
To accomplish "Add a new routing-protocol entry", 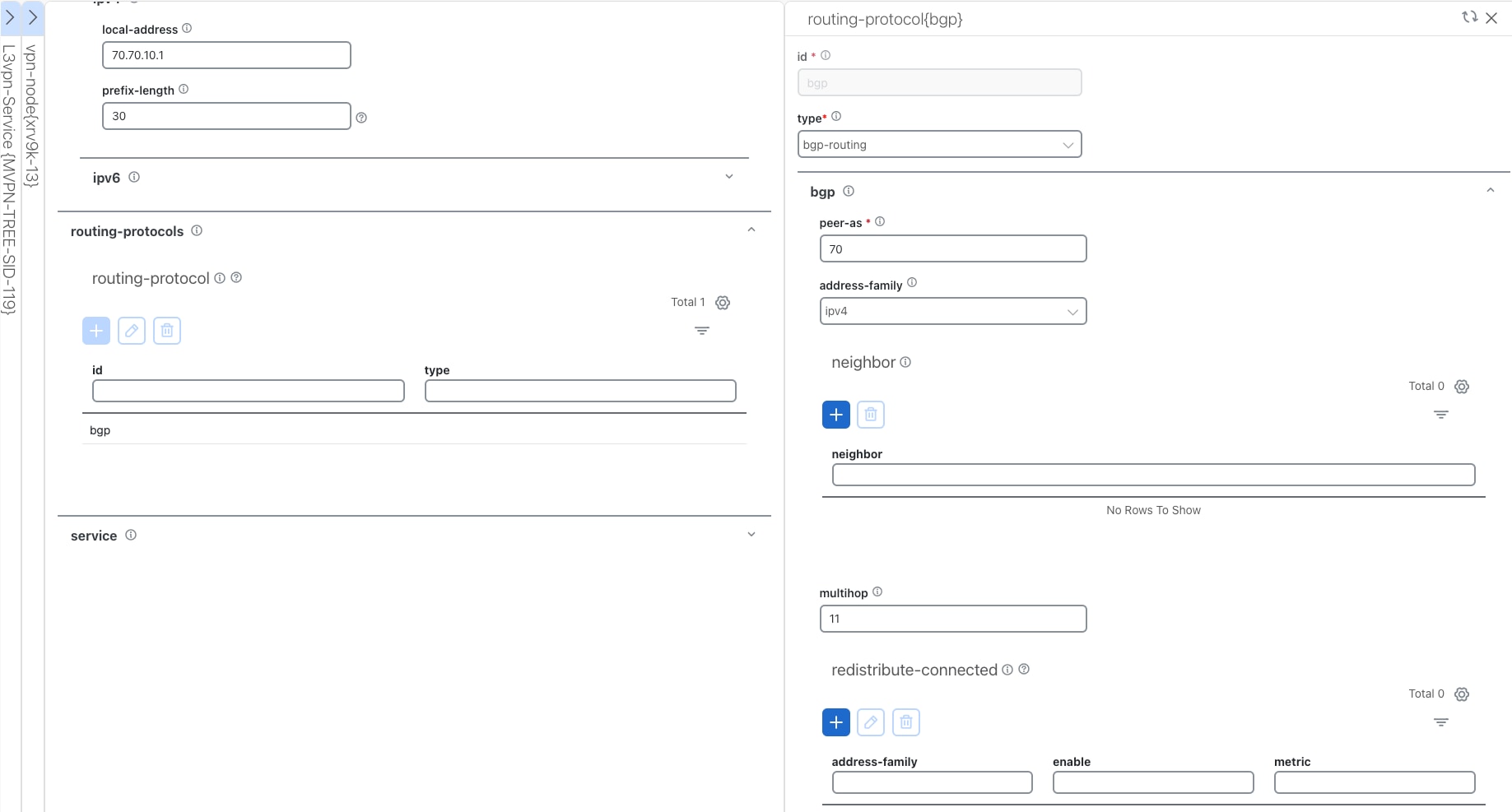I will pyautogui.click(x=95, y=330).
